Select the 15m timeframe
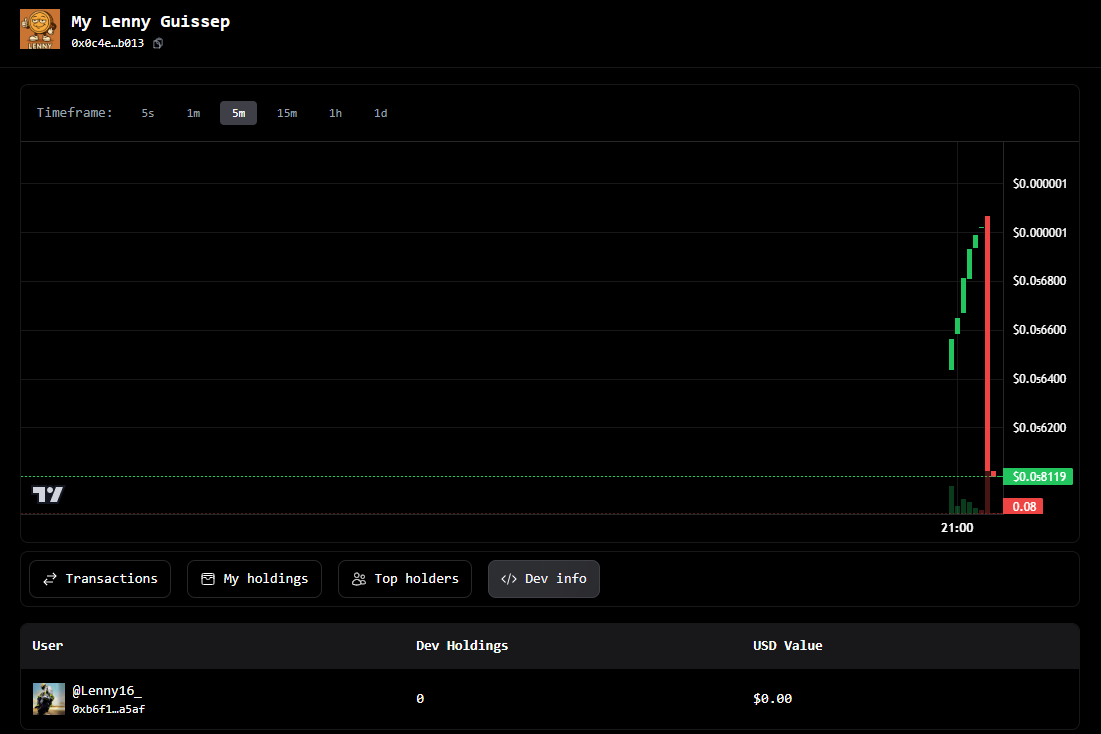Screen dimensions: 1101x734 [x=287, y=113]
